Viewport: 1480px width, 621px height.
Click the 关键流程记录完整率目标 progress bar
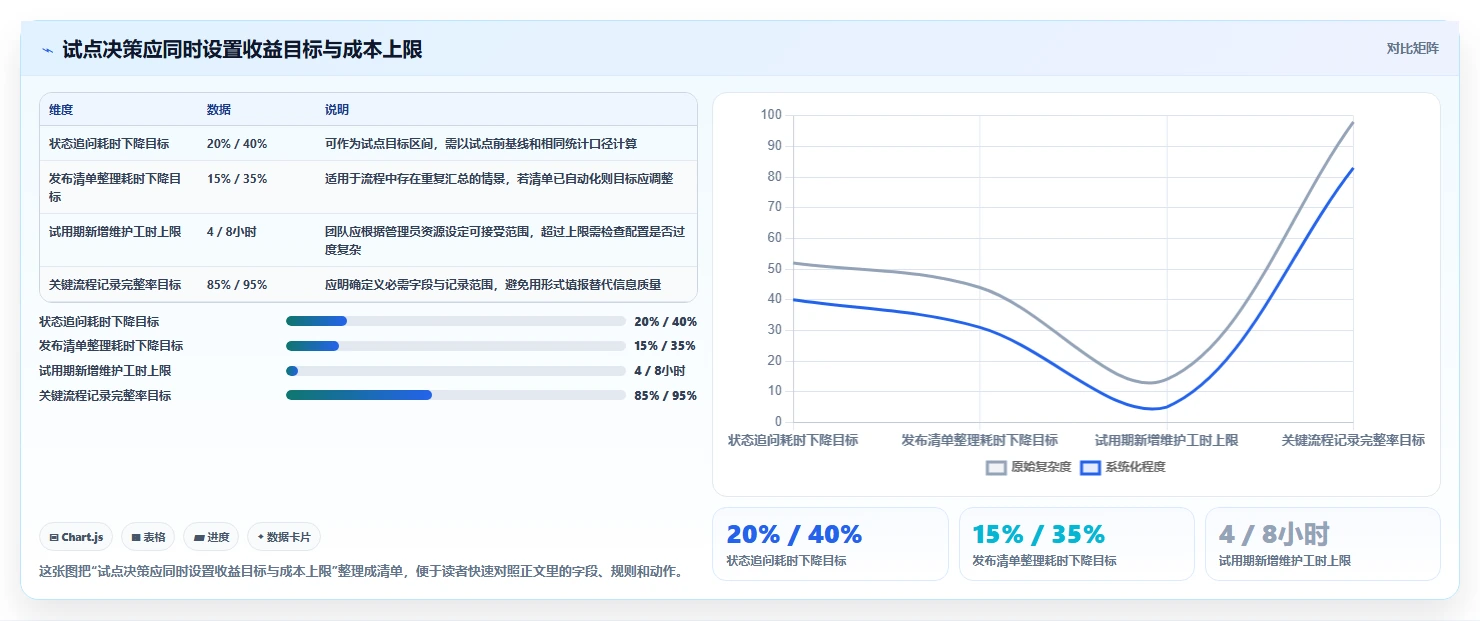coord(455,395)
